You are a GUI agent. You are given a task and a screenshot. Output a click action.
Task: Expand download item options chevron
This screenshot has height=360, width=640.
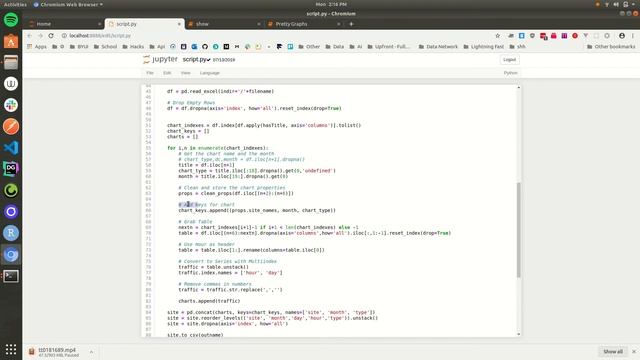point(91,352)
